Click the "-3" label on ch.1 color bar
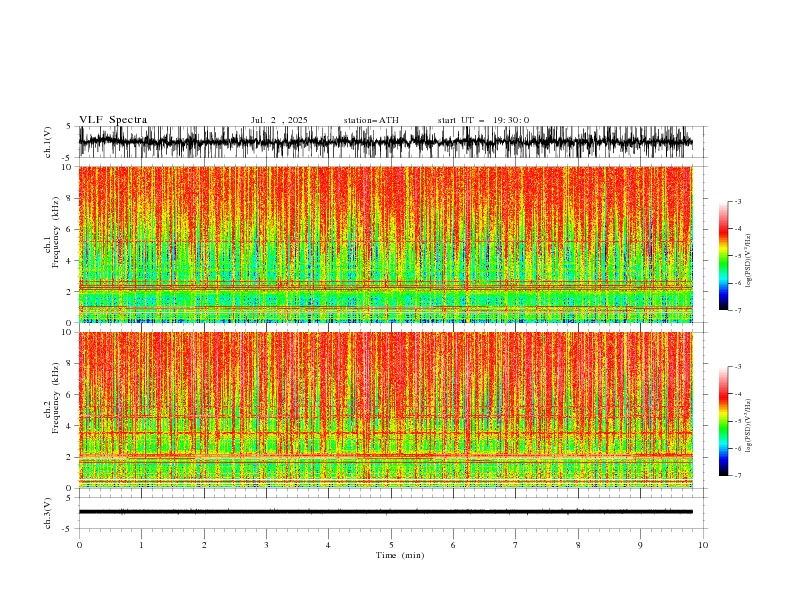The width and height of the screenshot is (792, 612). pos(737,201)
